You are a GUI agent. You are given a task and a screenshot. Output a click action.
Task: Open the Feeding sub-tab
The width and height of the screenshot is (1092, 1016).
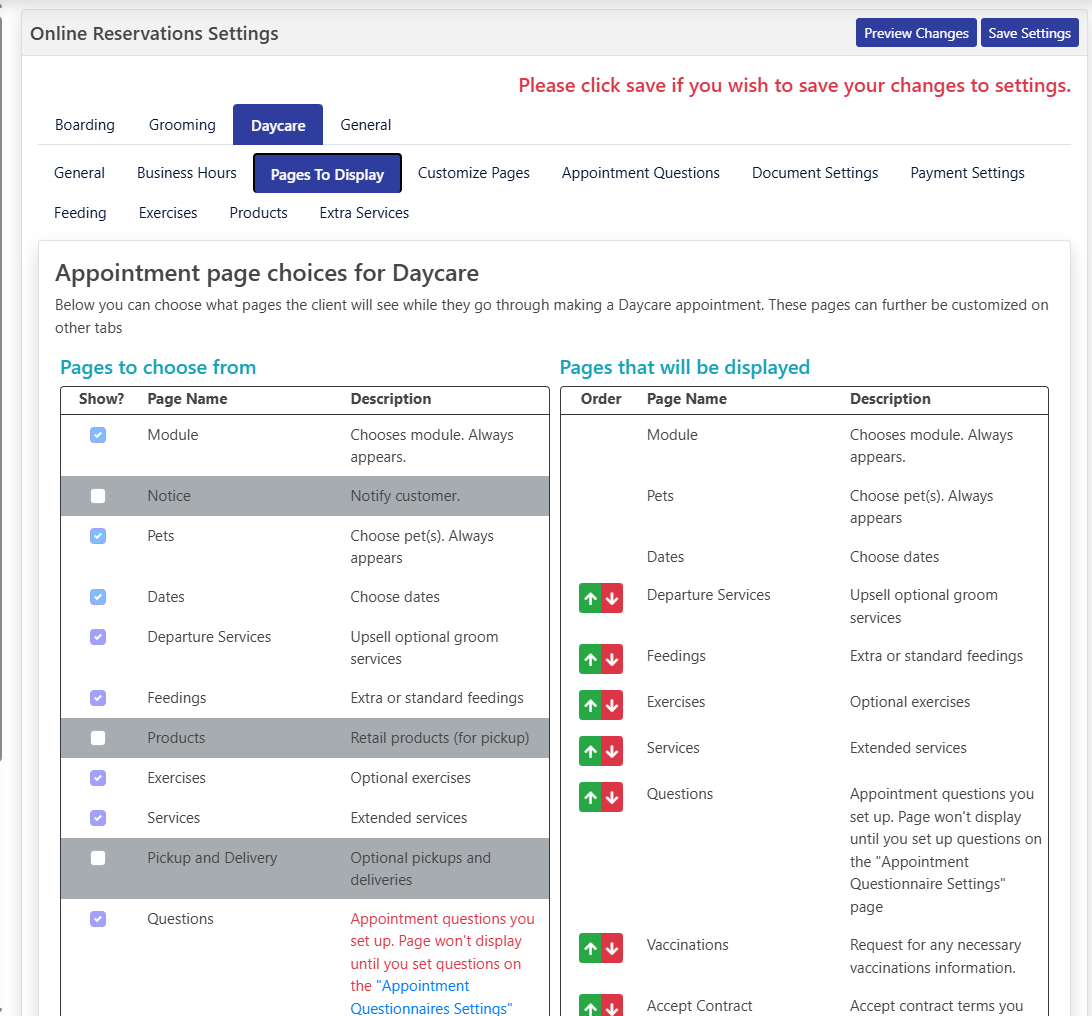coord(80,213)
